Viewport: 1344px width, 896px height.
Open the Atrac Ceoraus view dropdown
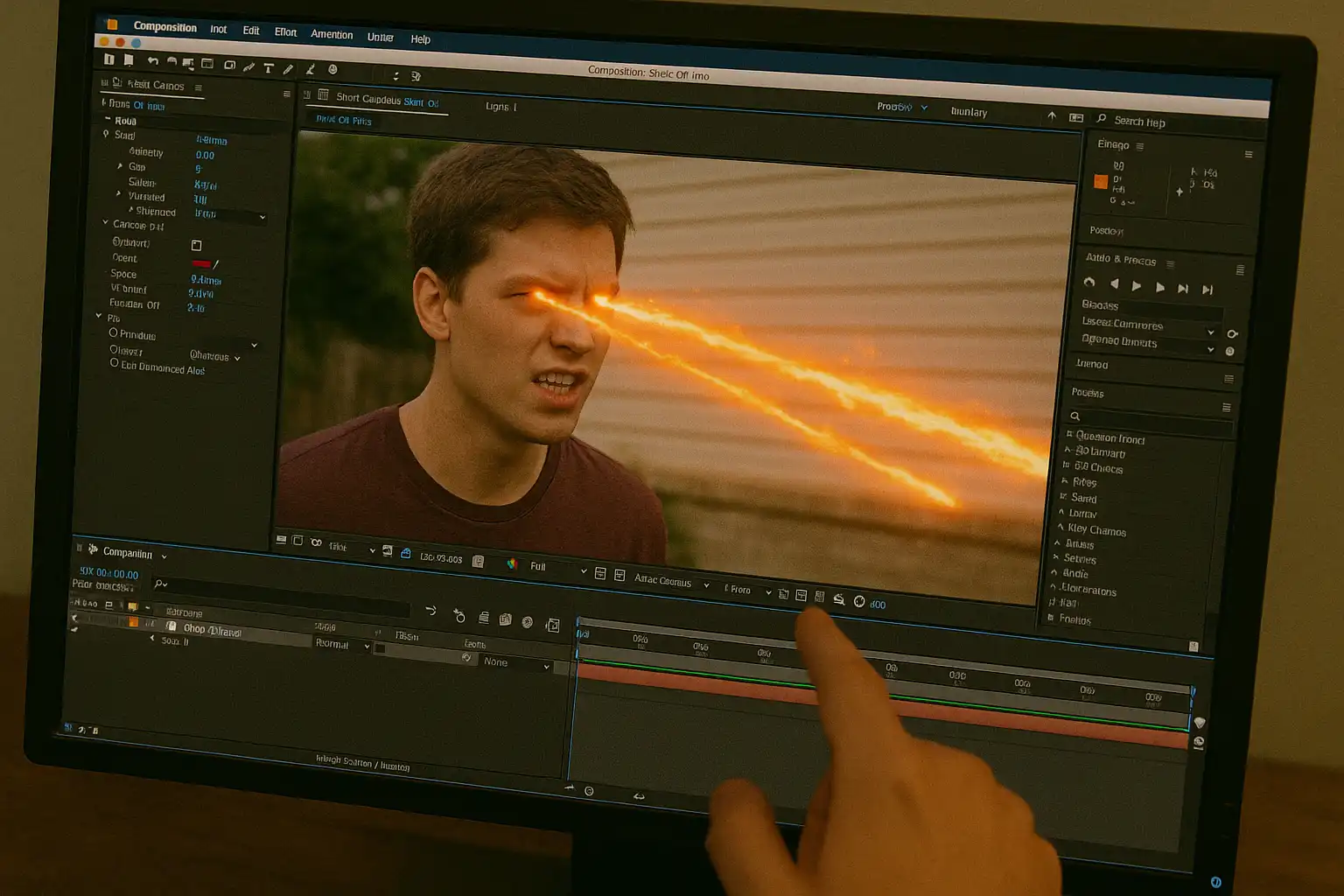point(671,582)
